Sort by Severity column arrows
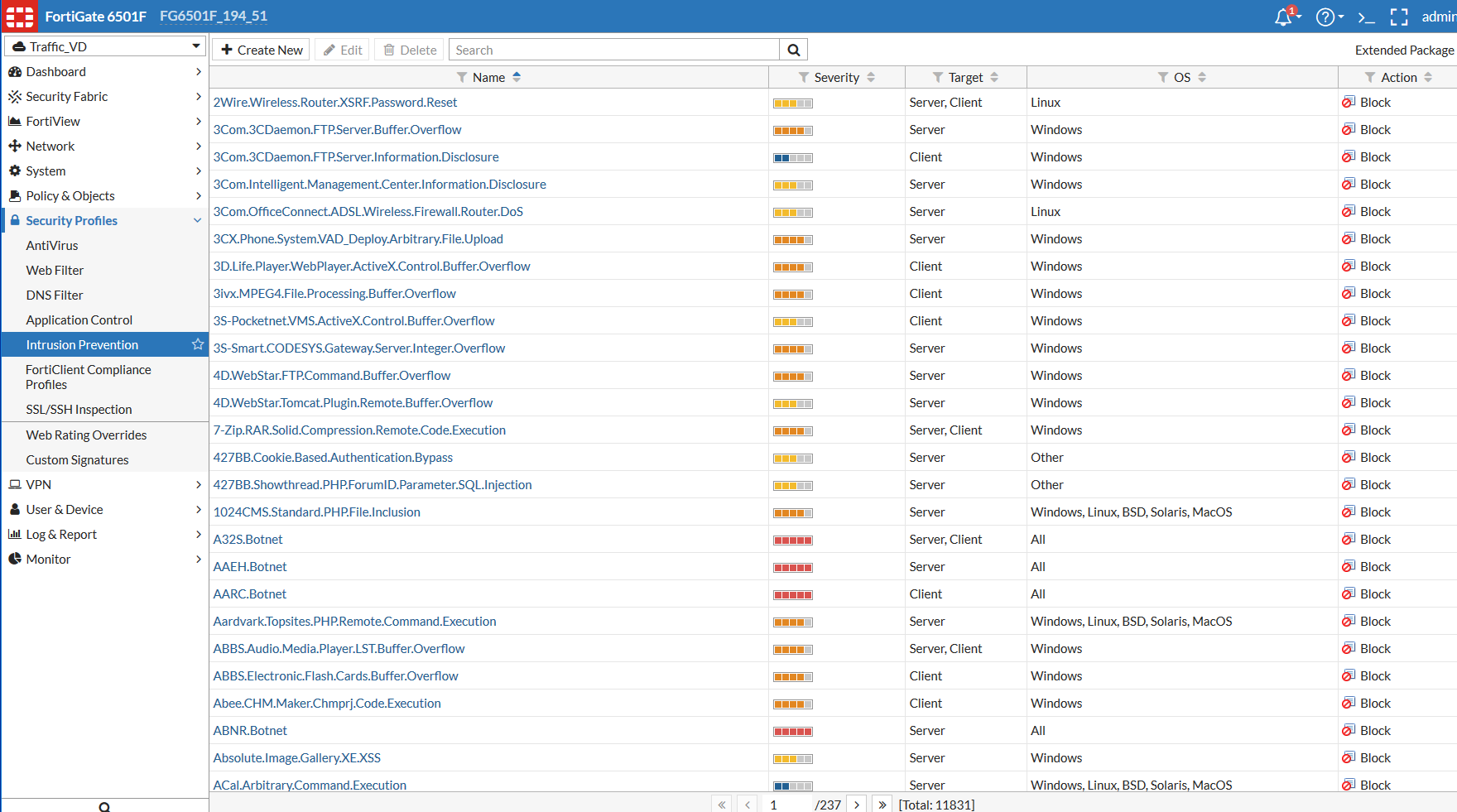Screen dimensions: 1457x812 tap(871, 77)
